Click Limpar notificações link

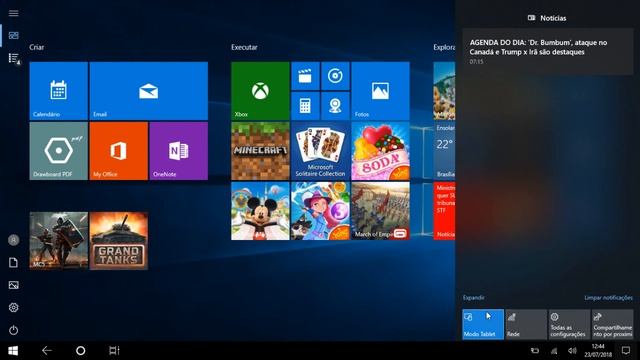point(608,298)
